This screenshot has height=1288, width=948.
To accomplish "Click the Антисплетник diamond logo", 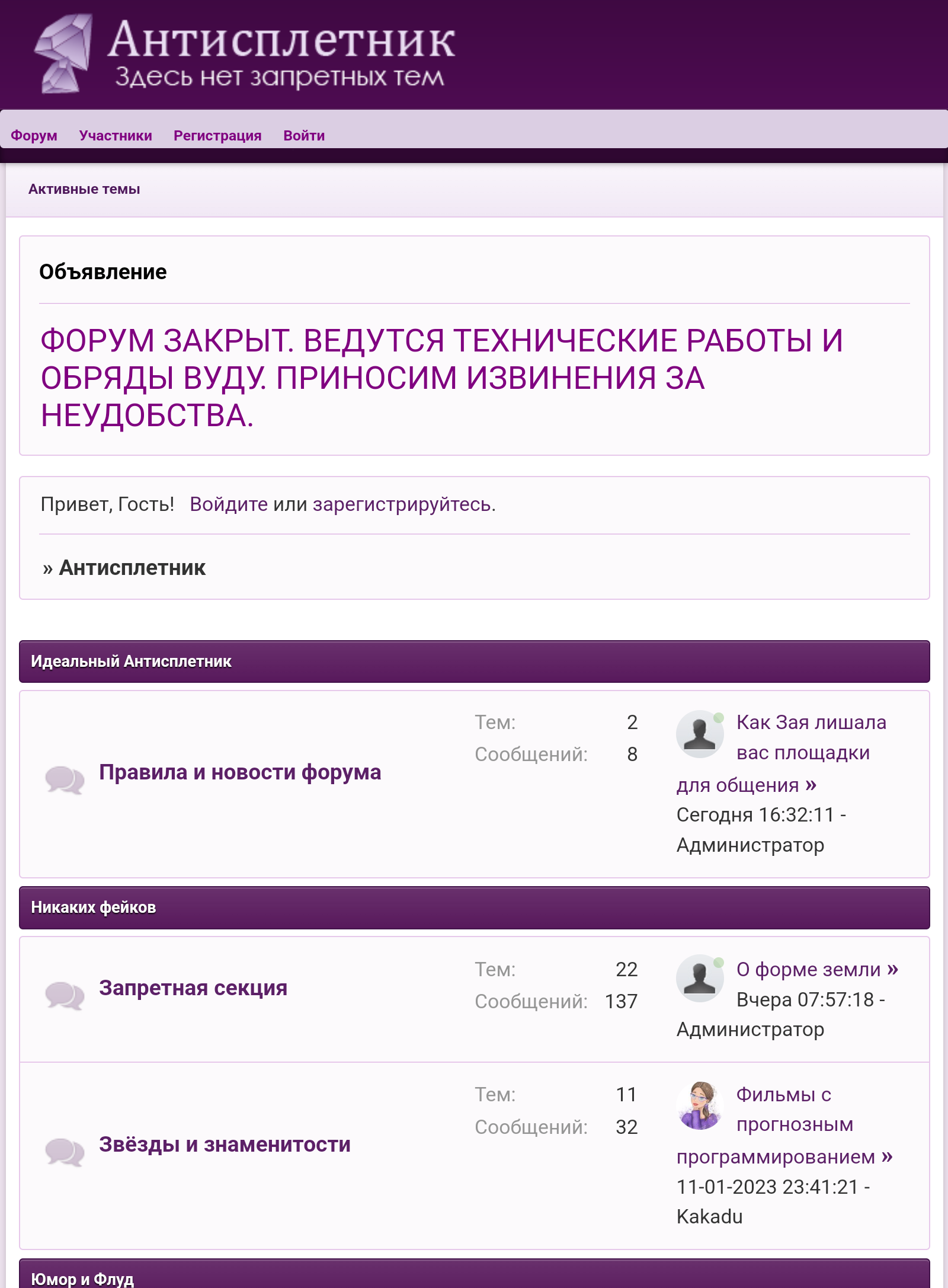I will pos(63,53).
